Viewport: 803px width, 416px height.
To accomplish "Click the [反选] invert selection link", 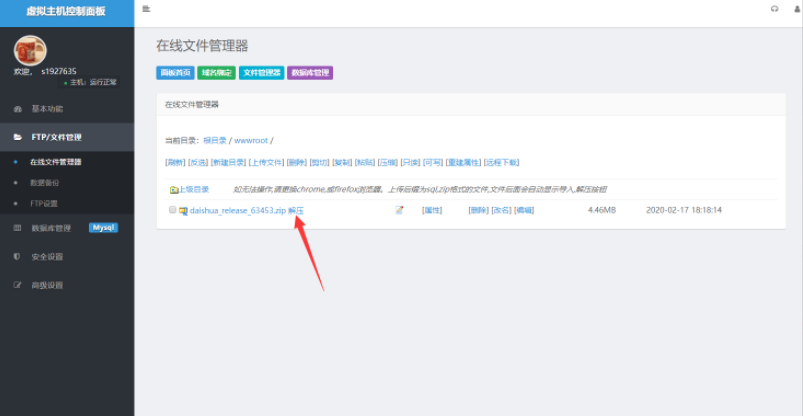I will 199,162.
